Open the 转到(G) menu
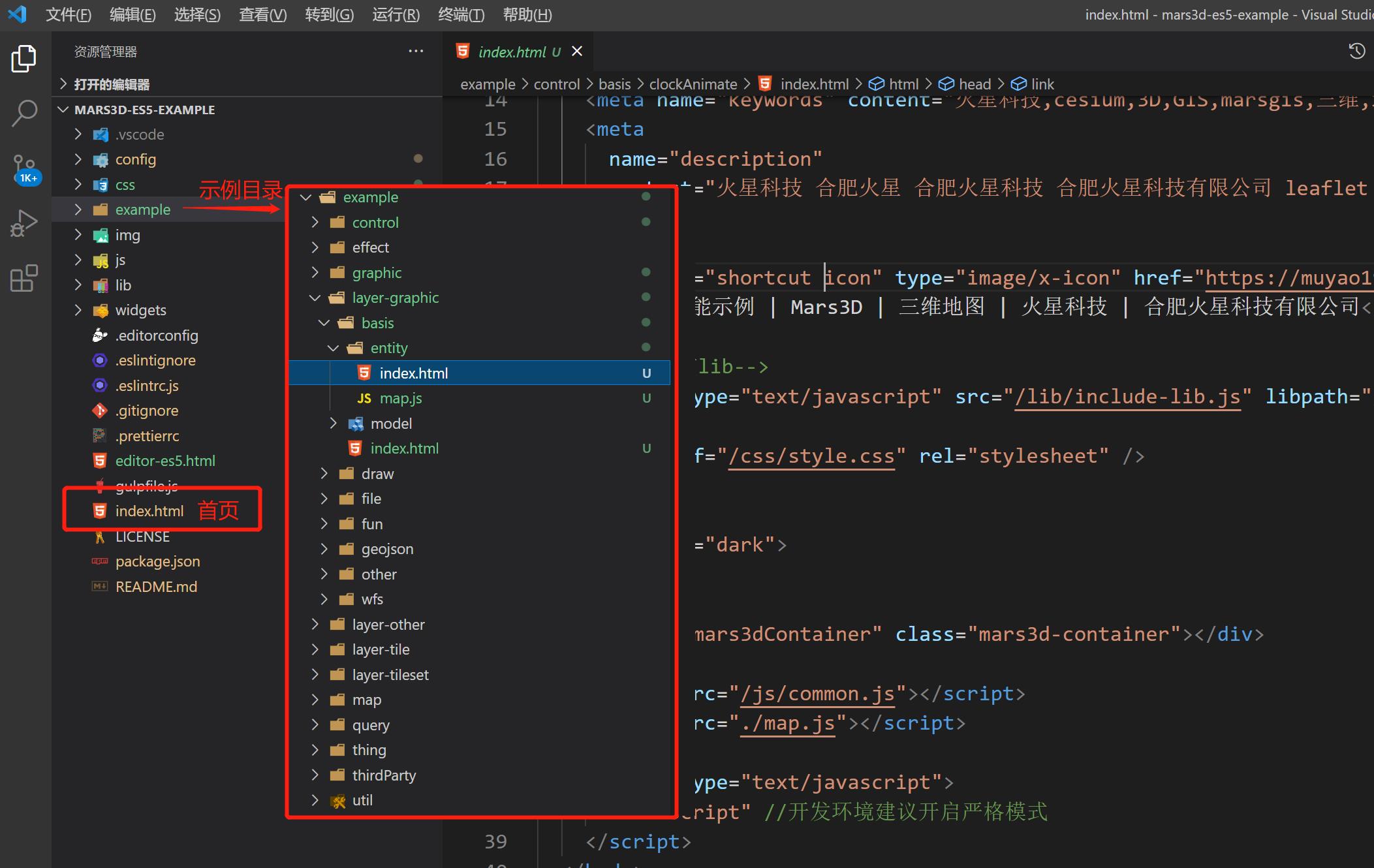 click(x=330, y=15)
